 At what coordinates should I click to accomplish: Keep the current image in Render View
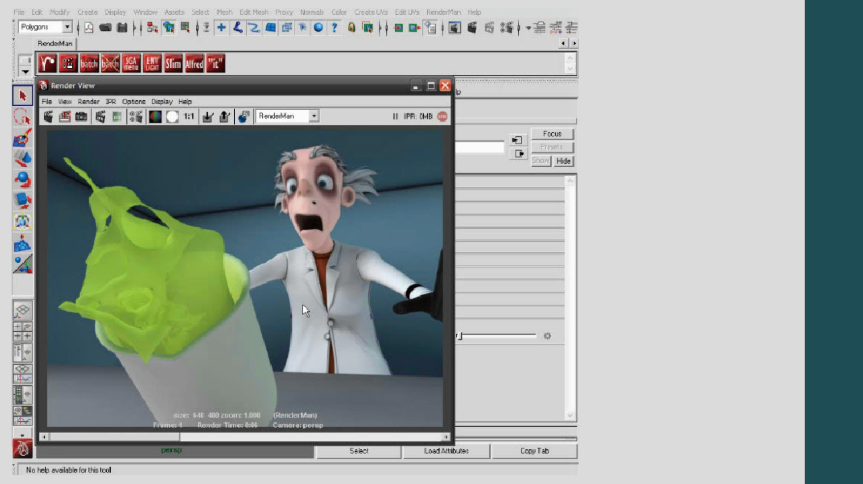click(207, 116)
